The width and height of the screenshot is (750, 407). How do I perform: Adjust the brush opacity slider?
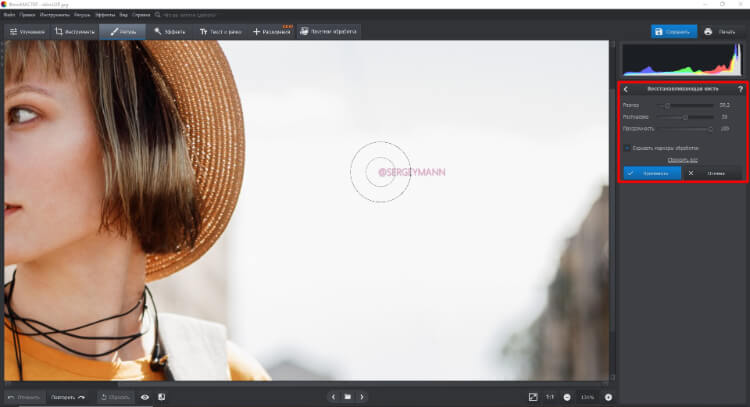[710, 129]
